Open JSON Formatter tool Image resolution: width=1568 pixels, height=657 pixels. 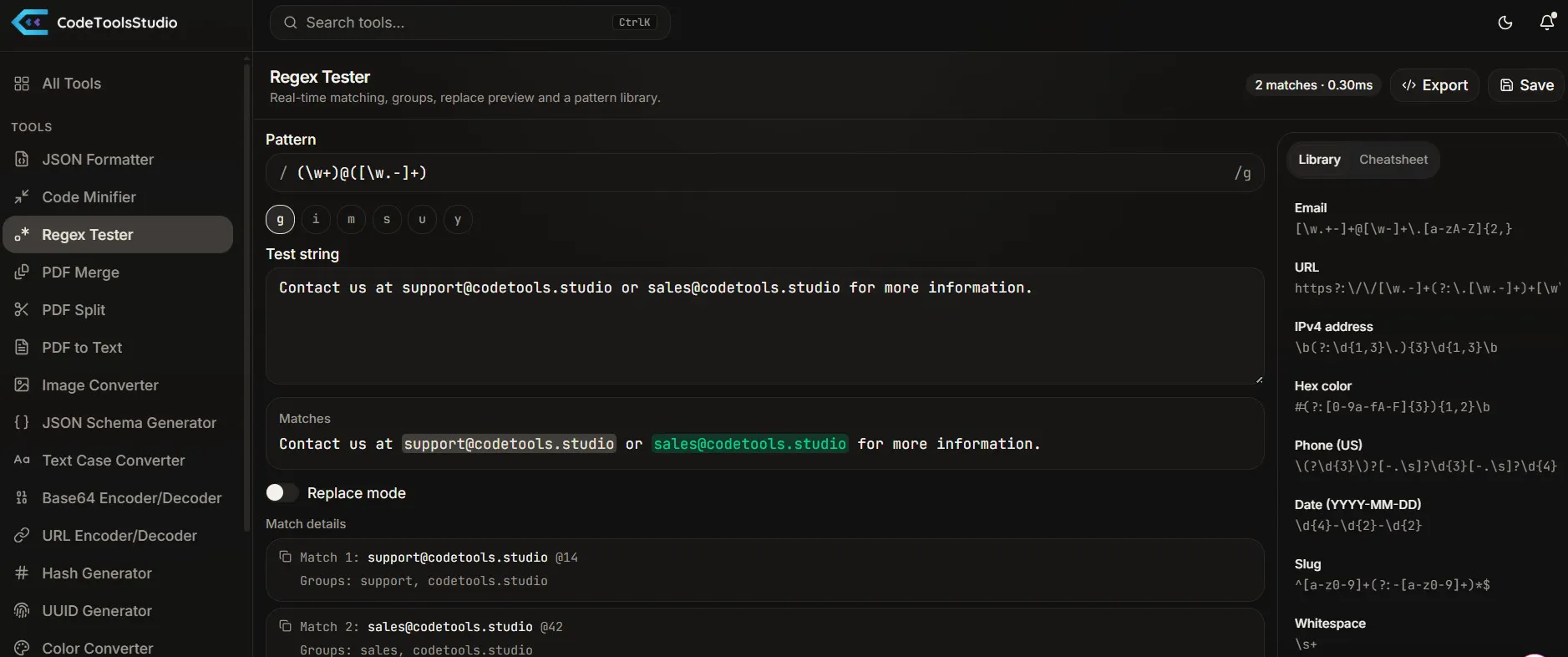point(118,159)
